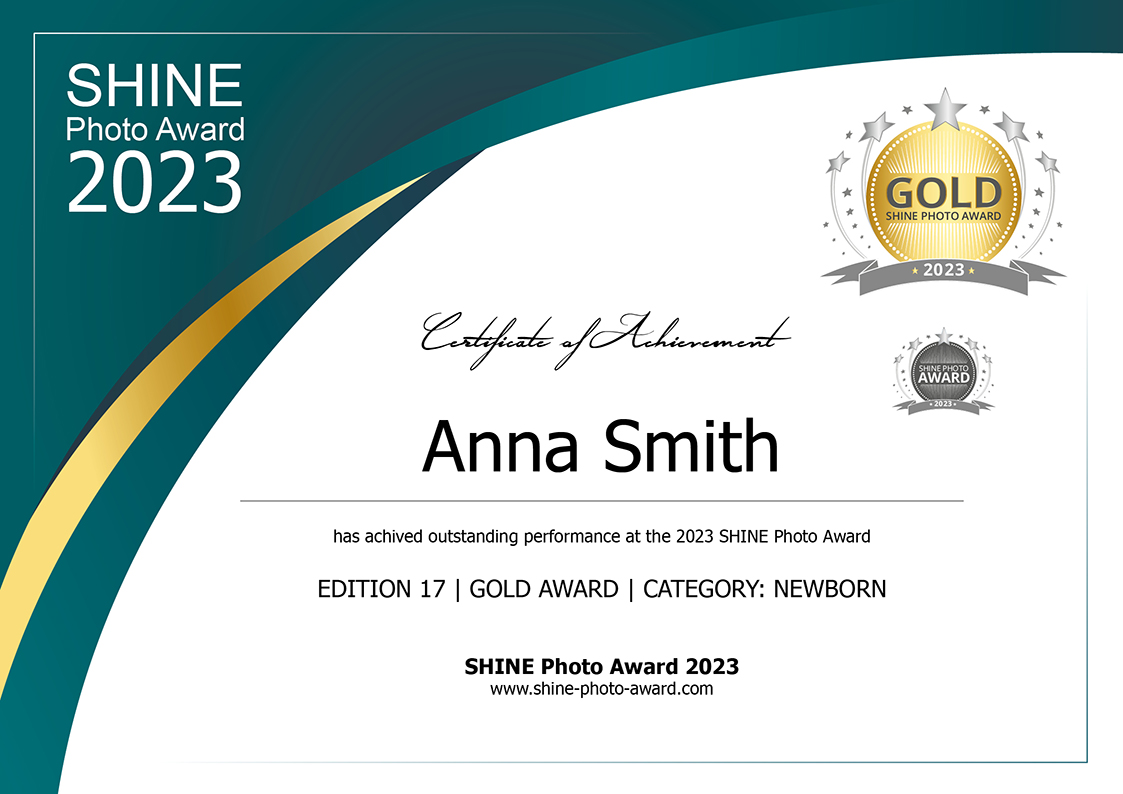Click the sentence about outstanding performance
The height and width of the screenshot is (794, 1123).
click(x=601, y=537)
